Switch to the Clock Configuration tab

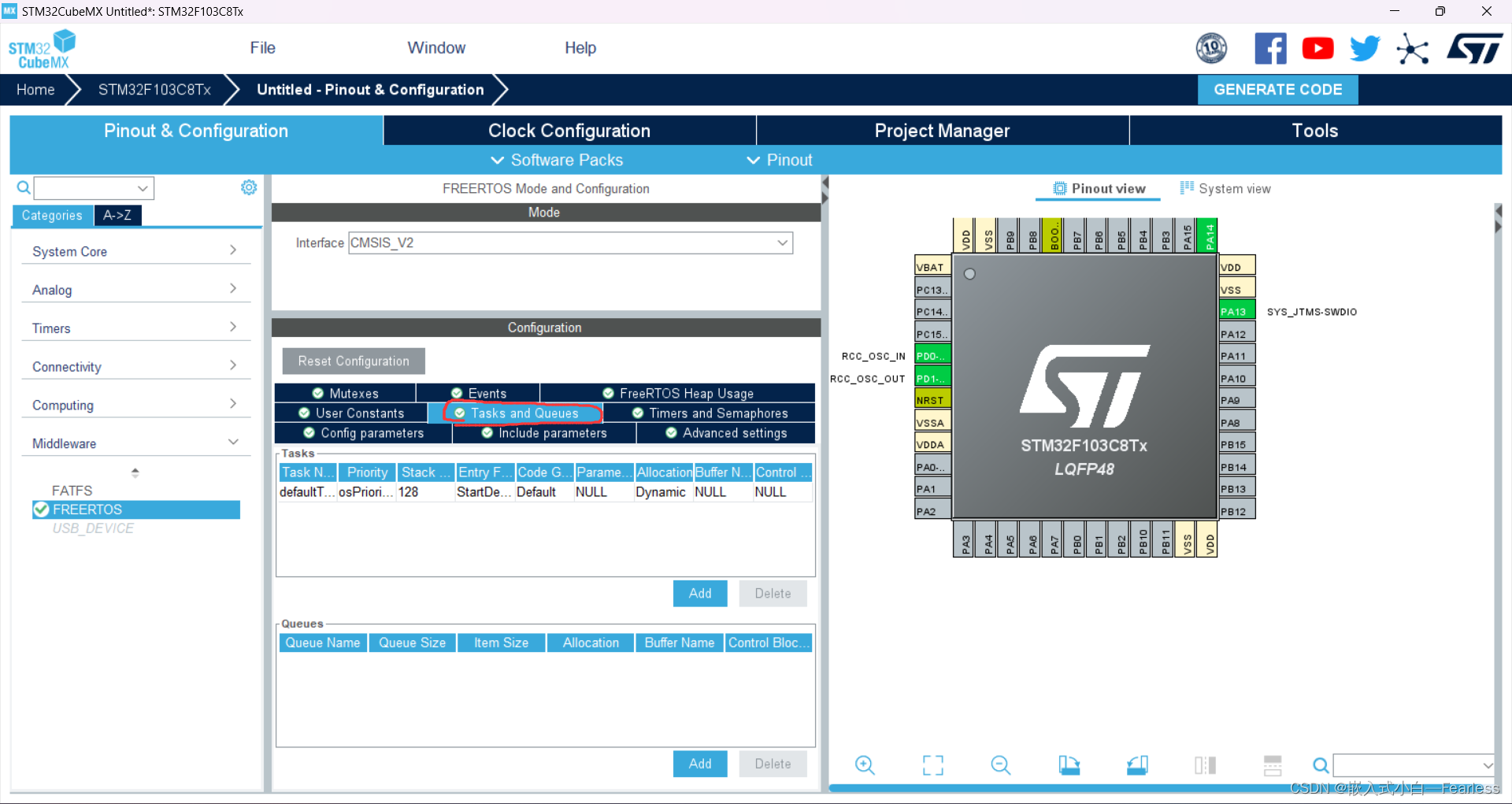point(569,130)
